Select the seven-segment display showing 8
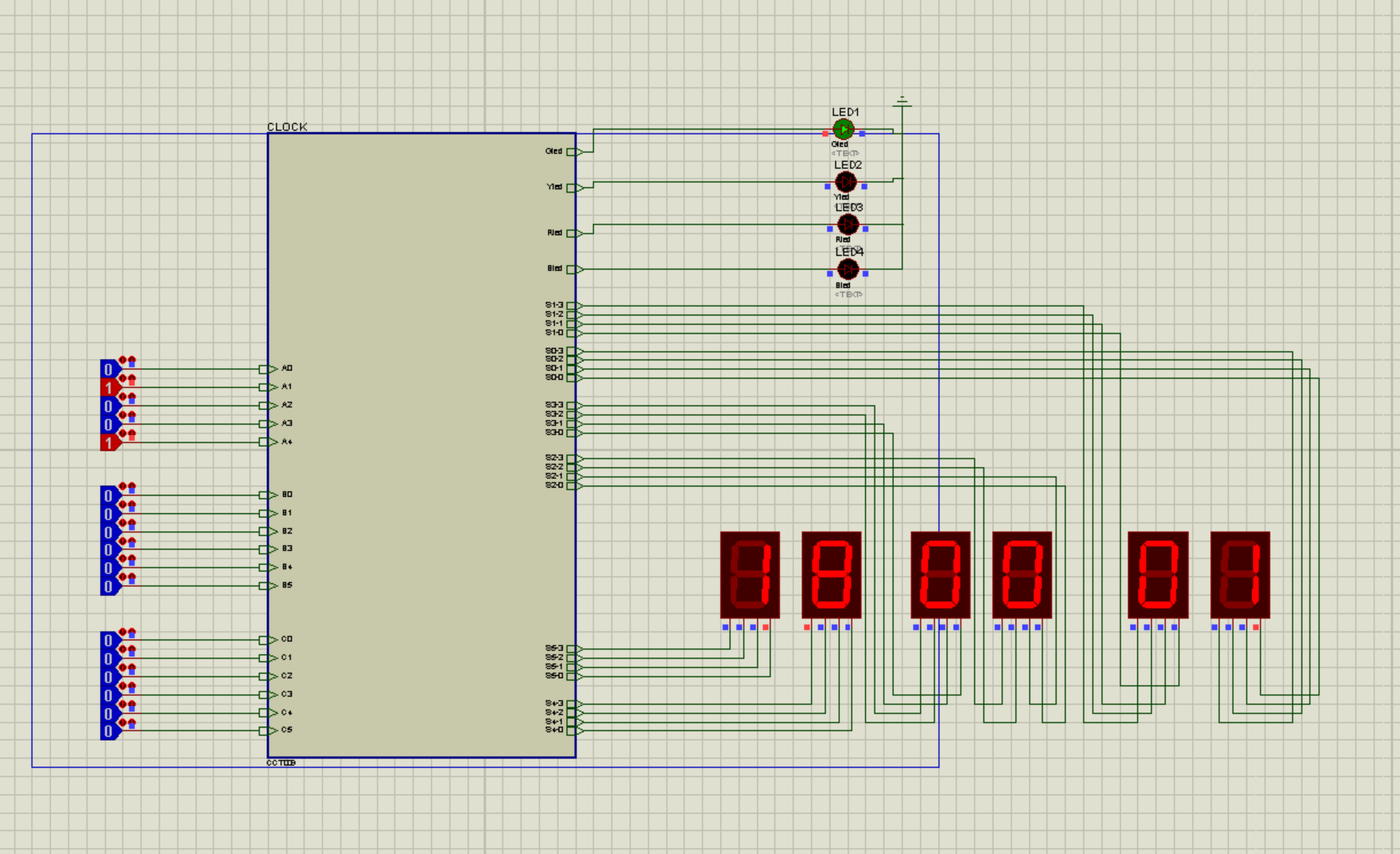Viewport: 1400px width, 854px height. click(831, 575)
